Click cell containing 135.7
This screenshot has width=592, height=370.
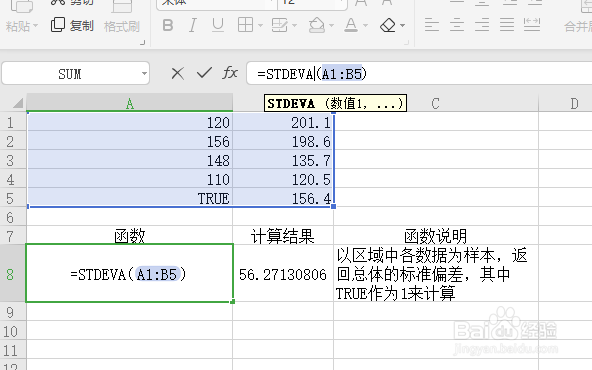coord(283,160)
